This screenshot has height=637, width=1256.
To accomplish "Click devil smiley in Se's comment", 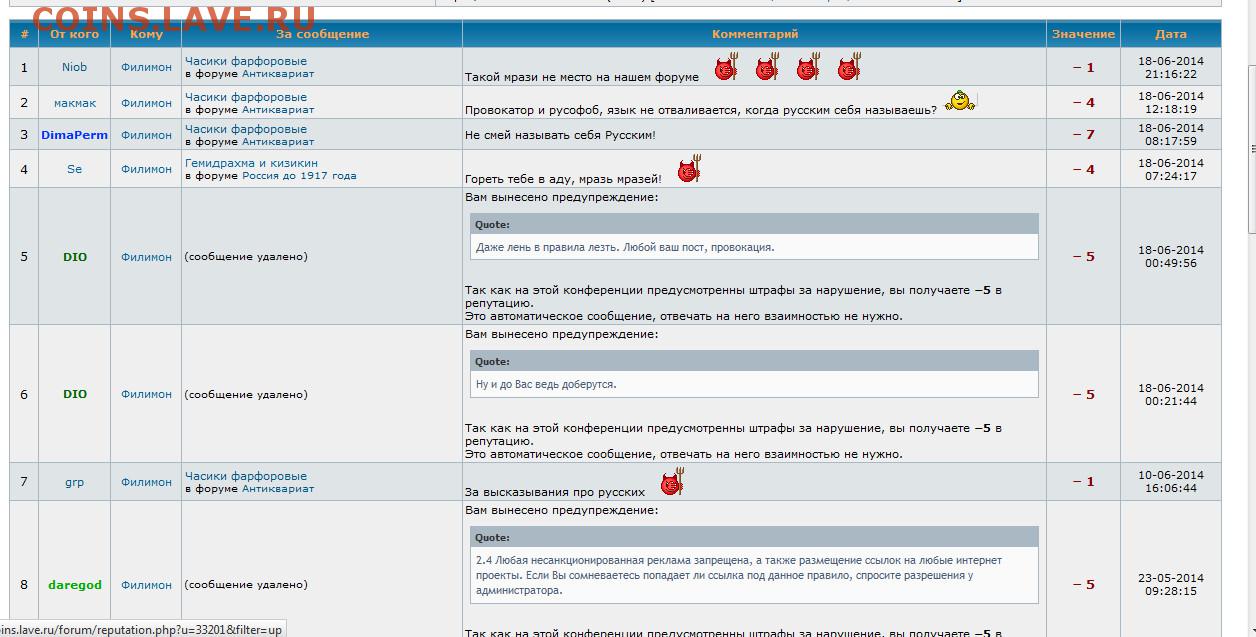I will (690, 169).
